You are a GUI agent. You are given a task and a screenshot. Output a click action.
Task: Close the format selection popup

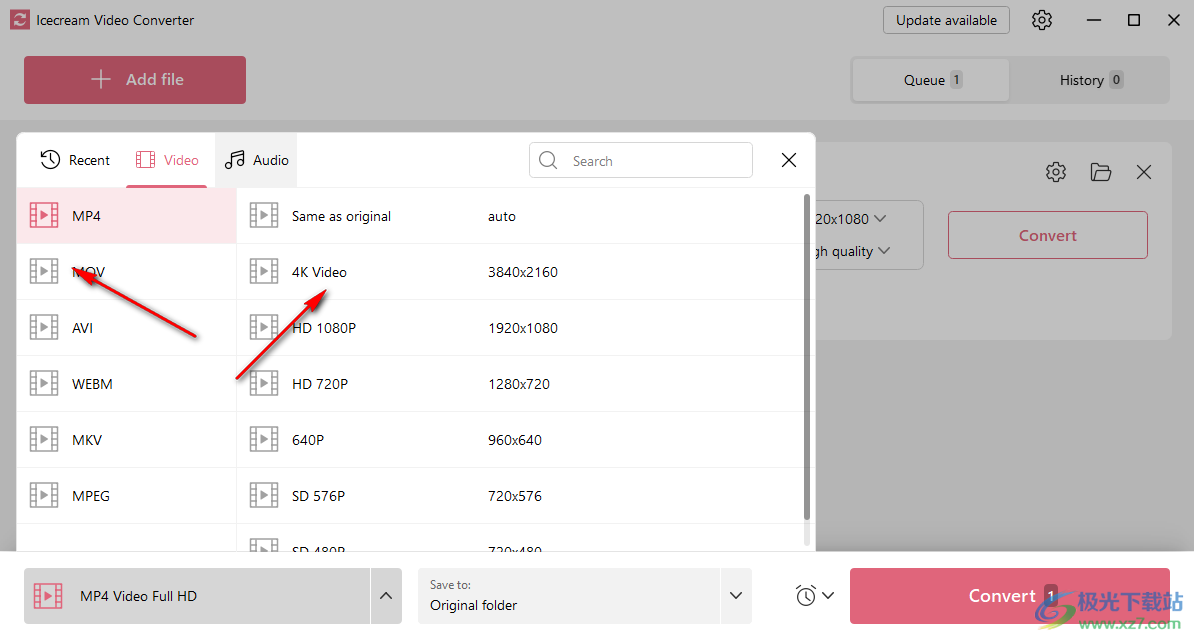[x=789, y=160]
